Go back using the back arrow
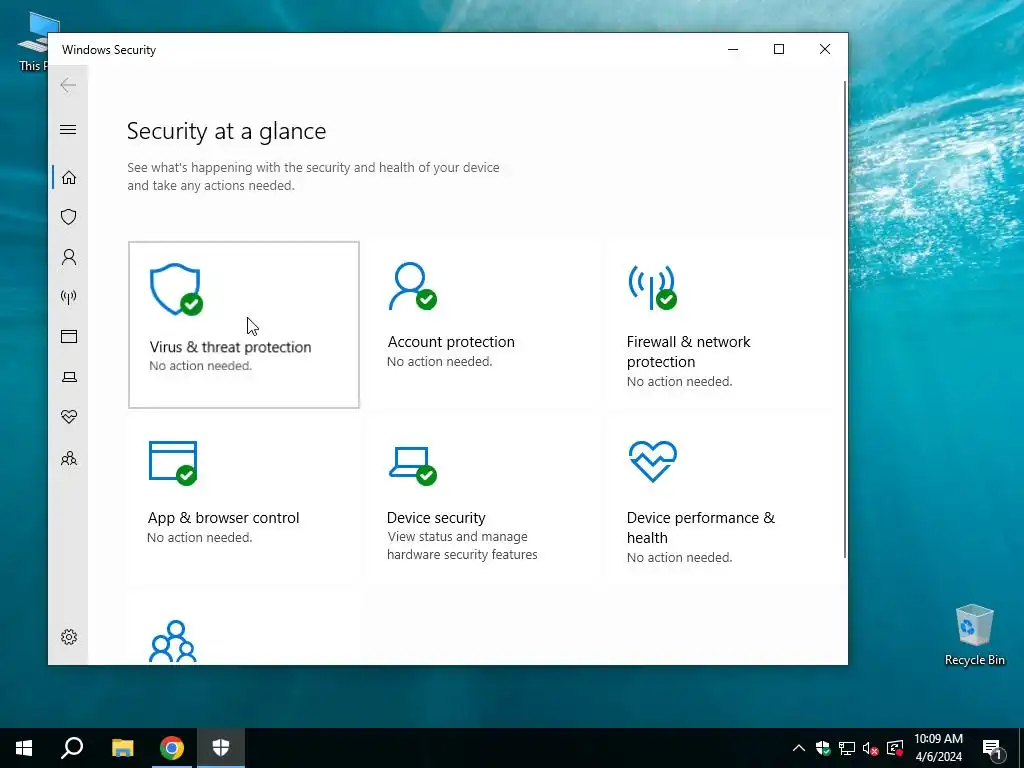Image resolution: width=1024 pixels, height=768 pixels. 68,85
